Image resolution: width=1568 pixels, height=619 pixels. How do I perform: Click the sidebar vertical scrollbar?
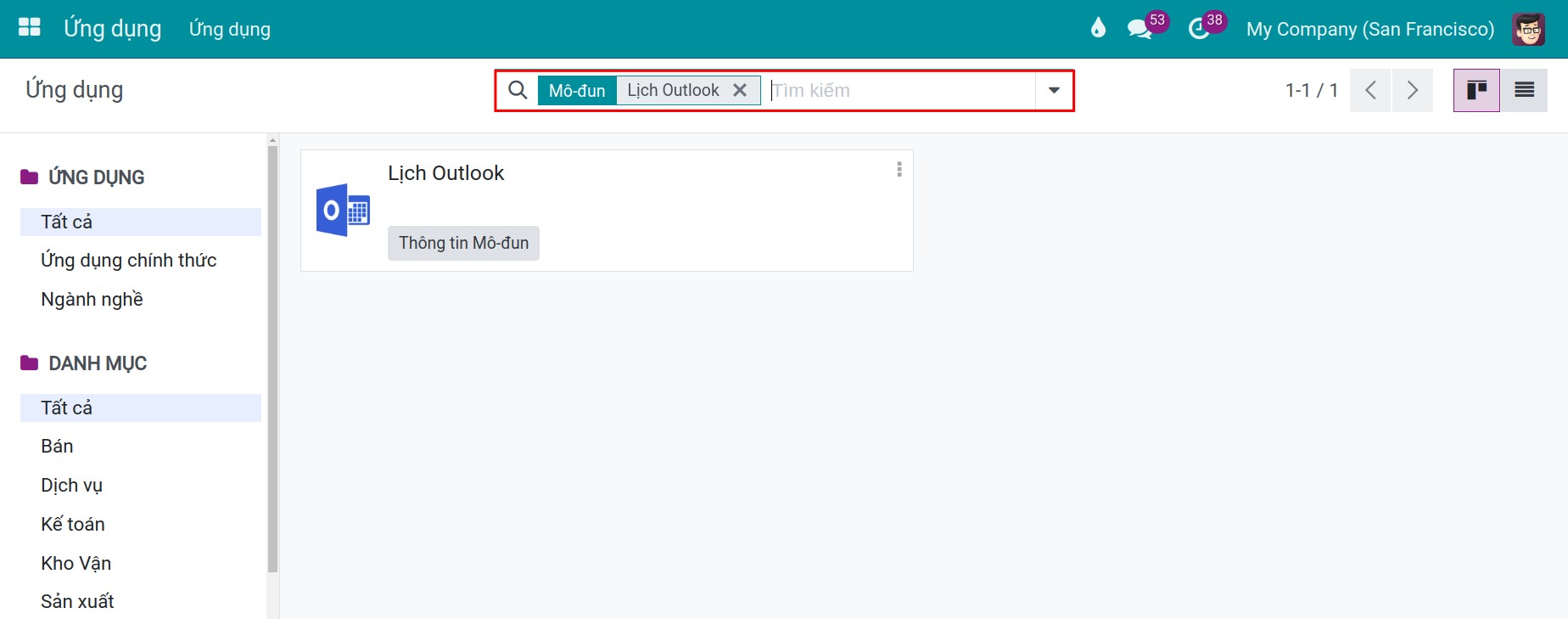coord(272,359)
